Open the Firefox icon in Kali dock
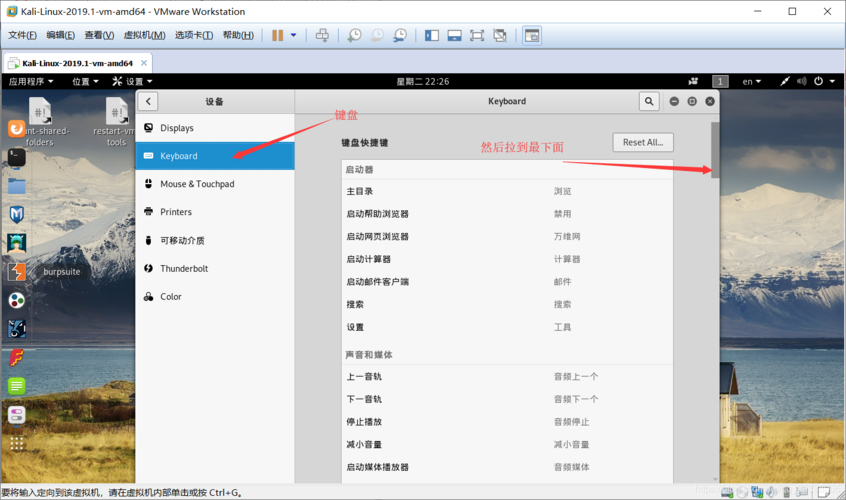Image resolution: width=846 pixels, height=500 pixels. [x=17, y=129]
